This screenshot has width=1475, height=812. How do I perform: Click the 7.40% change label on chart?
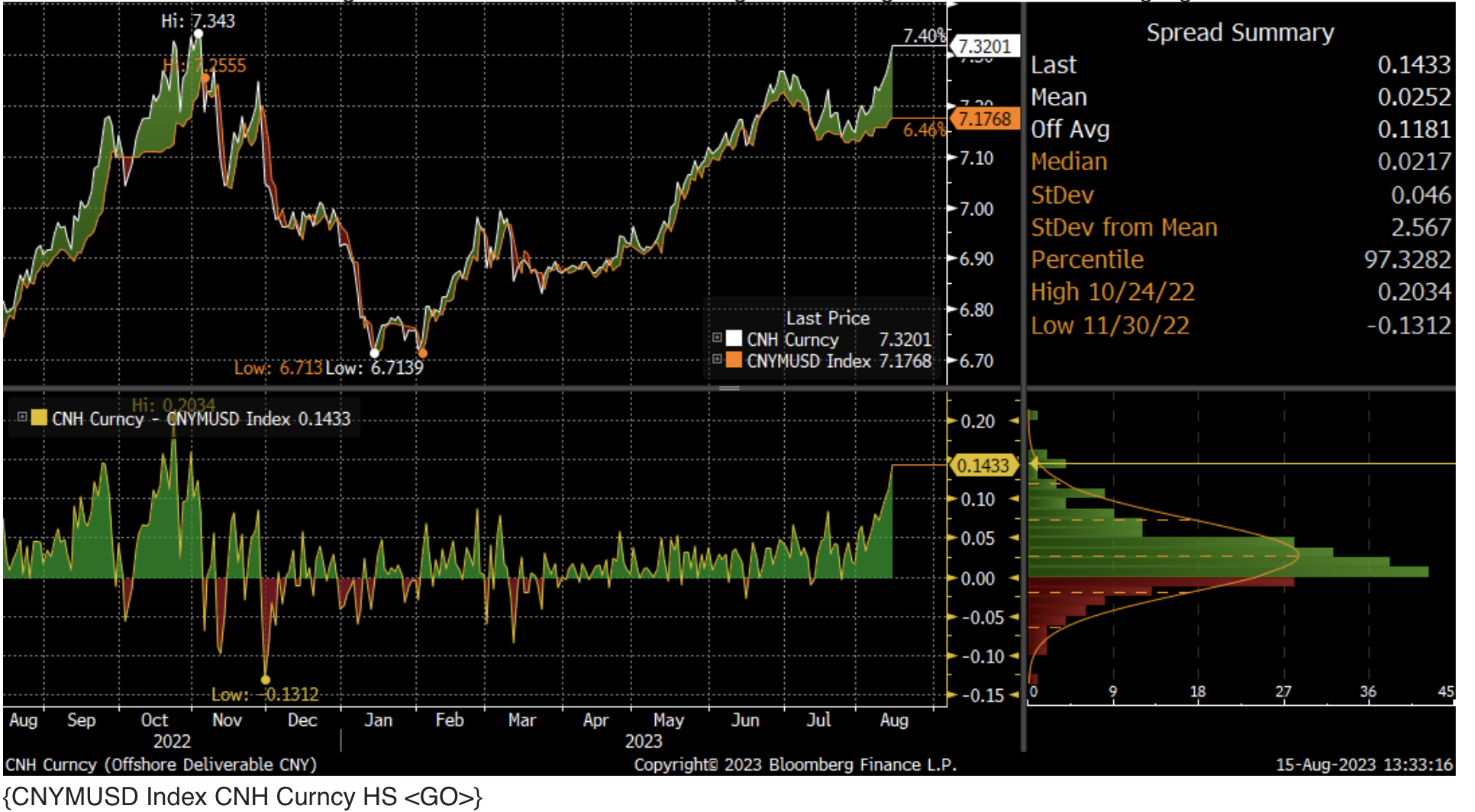coord(924,36)
